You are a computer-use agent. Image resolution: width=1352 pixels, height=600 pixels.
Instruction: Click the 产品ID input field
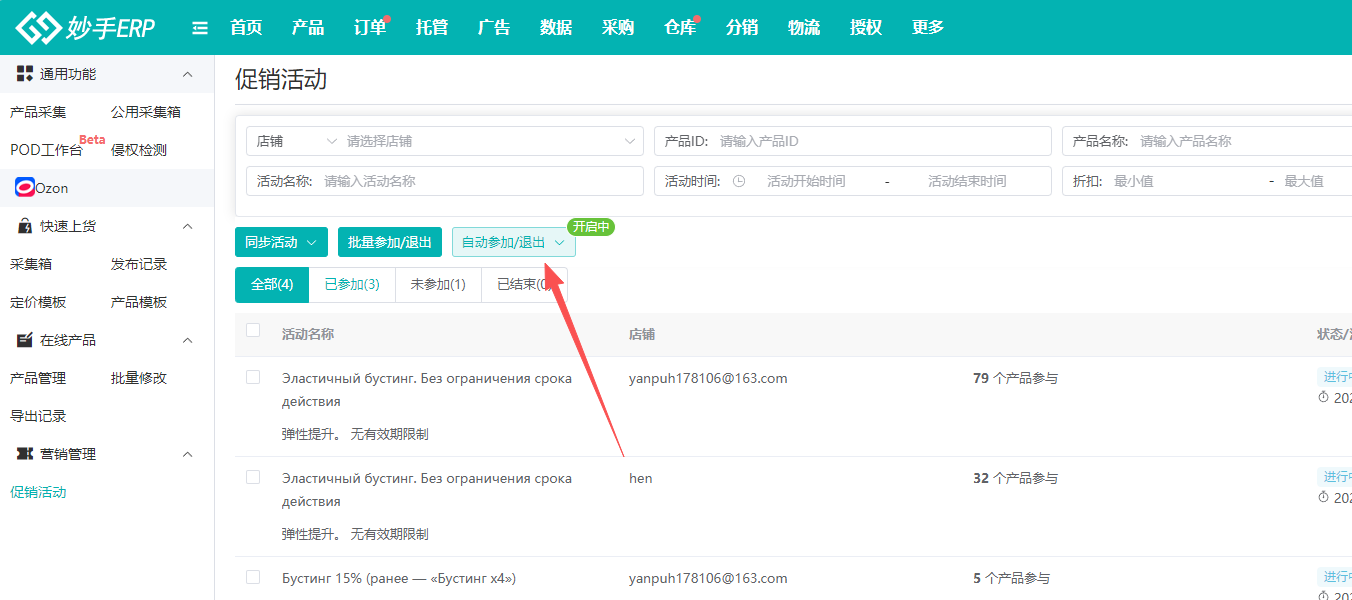point(853,141)
